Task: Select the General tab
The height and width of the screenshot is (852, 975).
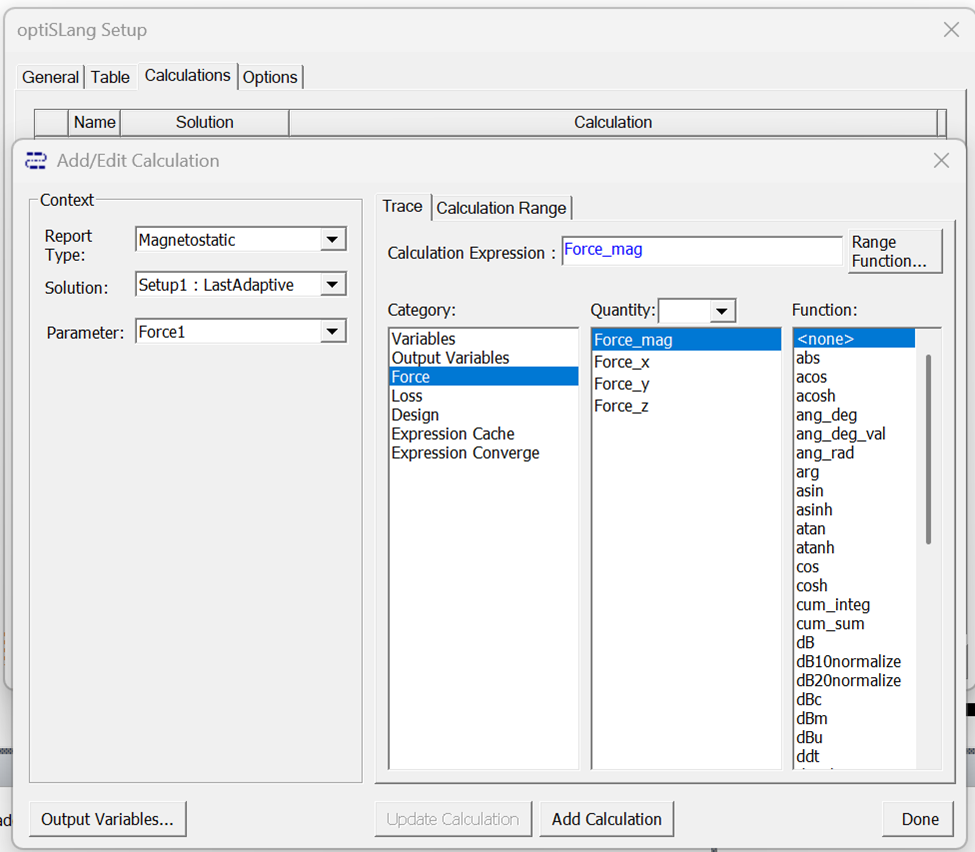Action: point(50,77)
